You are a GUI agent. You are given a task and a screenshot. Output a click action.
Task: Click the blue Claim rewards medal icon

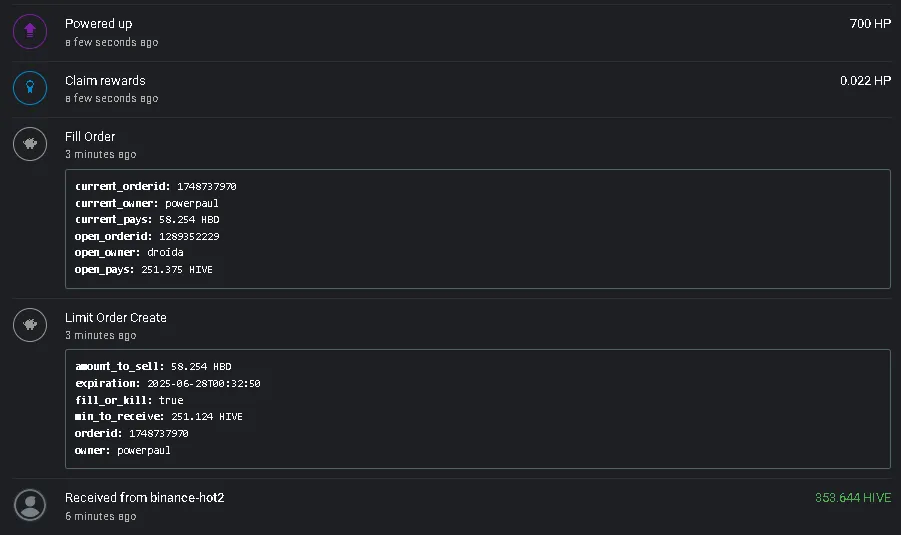click(30, 87)
